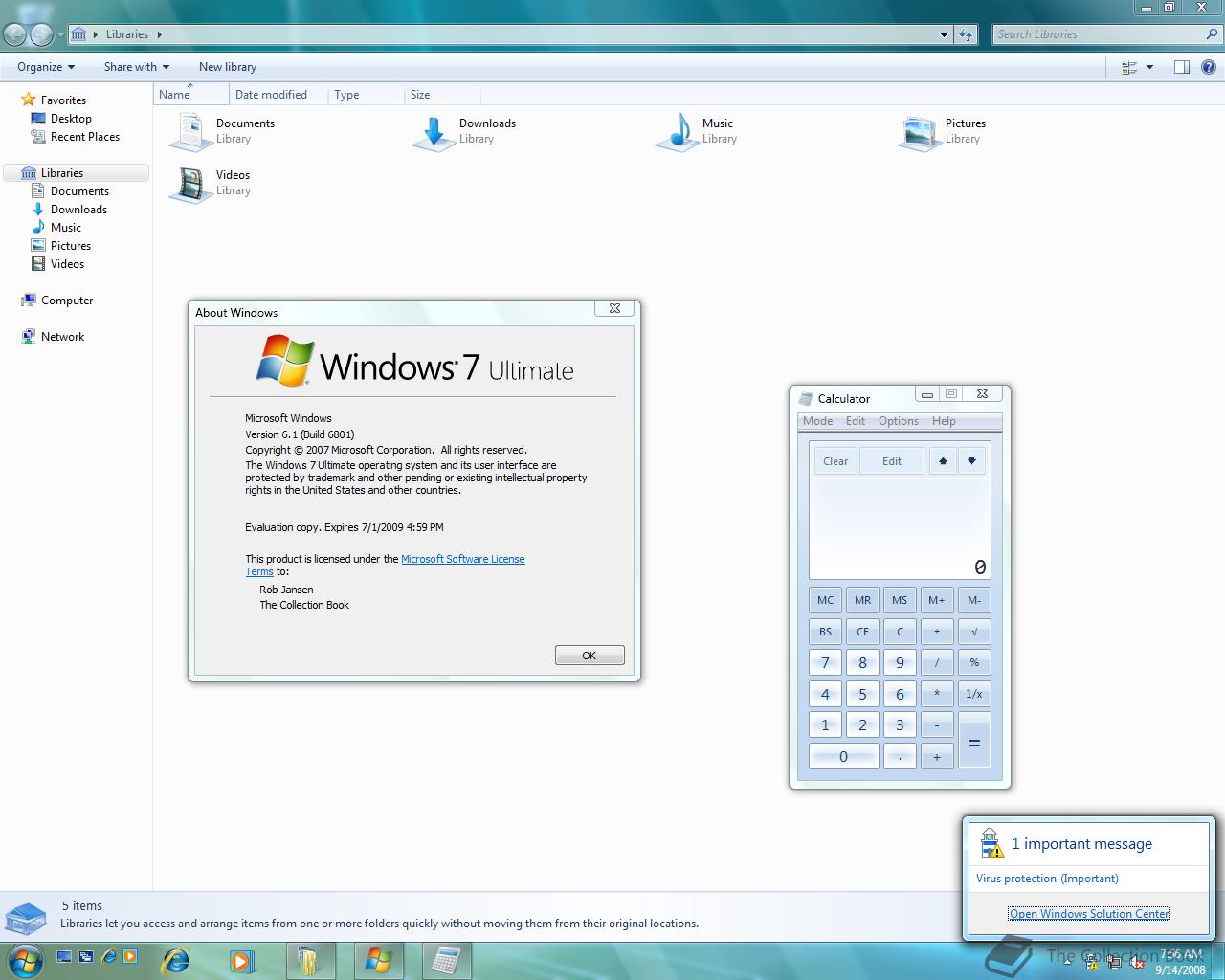Click Open Windows Solution Center link
1225x980 pixels.
(x=1089, y=914)
